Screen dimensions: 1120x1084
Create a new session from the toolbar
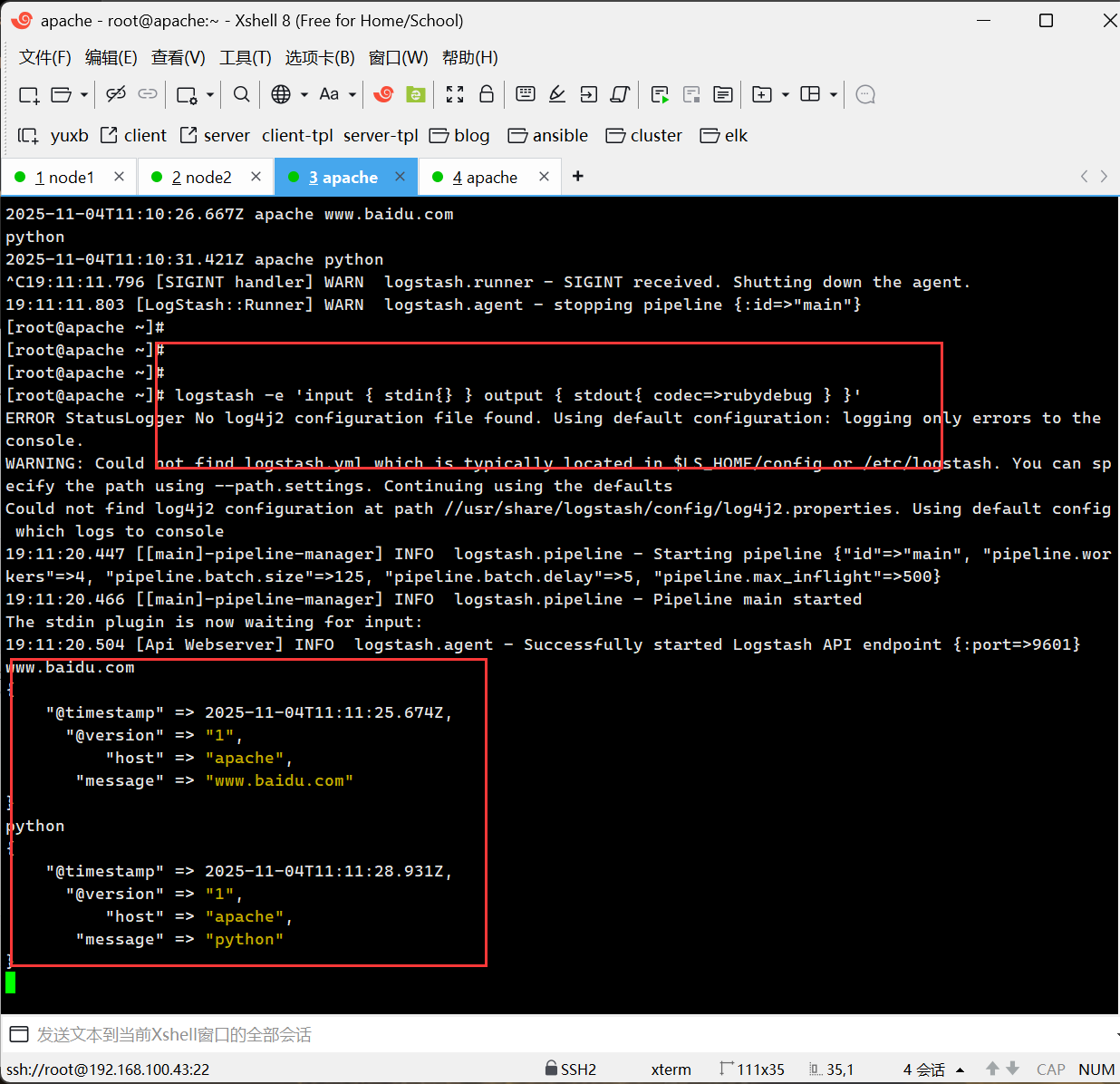(29, 94)
